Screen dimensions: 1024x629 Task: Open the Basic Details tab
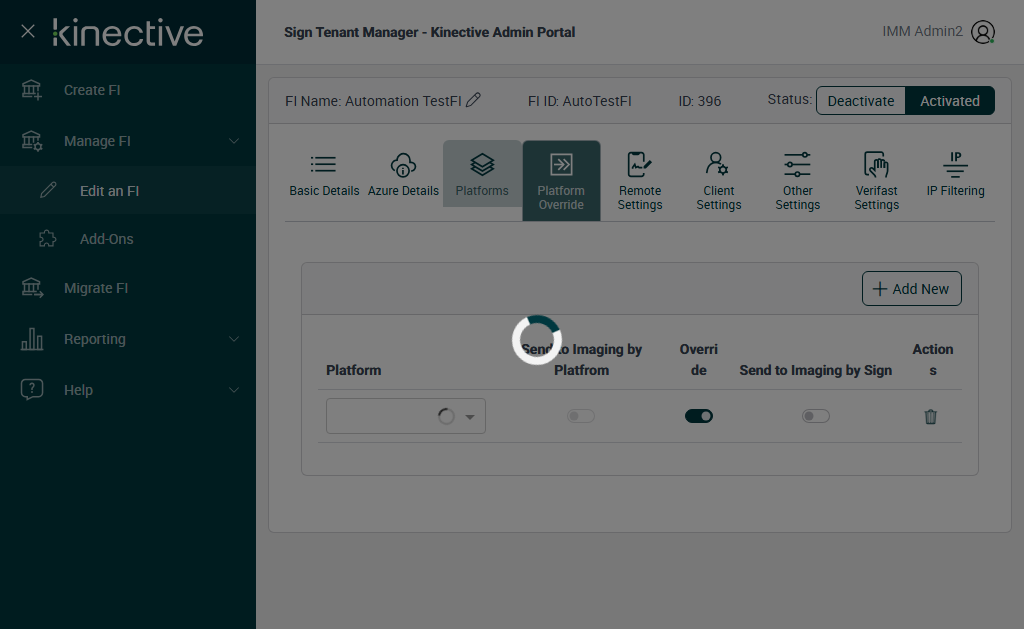324,174
